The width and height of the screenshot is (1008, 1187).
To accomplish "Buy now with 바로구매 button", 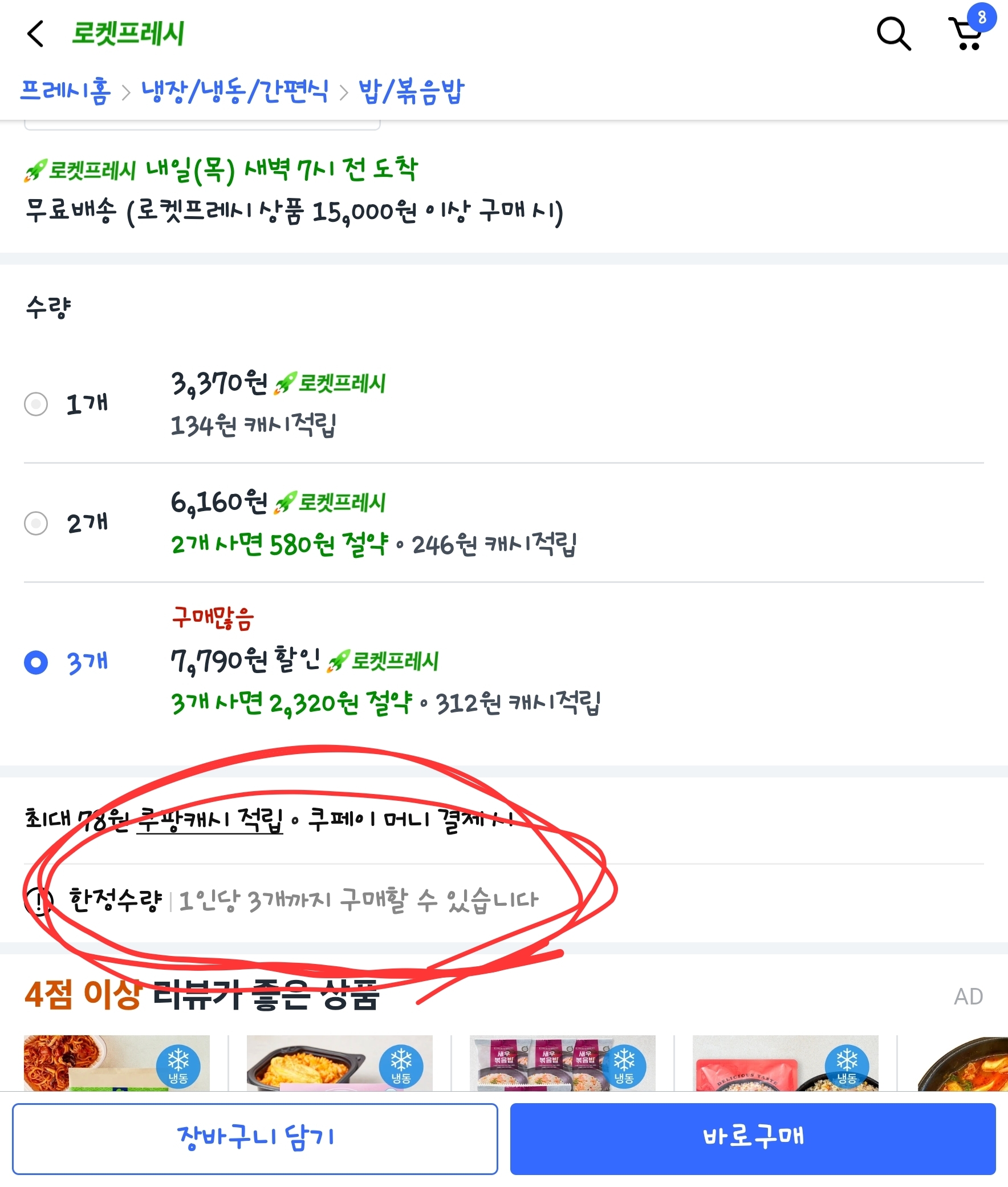I will pos(753,1139).
